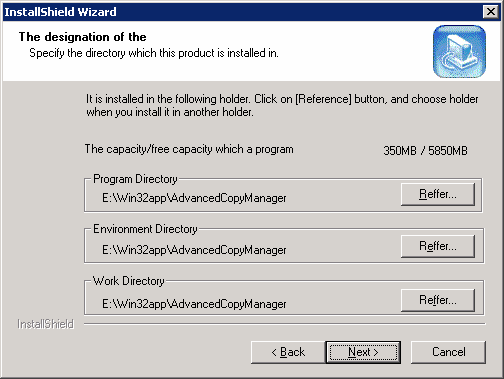Click the Reffer button for Program Directory
504x379 pixels.
coord(438,194)
